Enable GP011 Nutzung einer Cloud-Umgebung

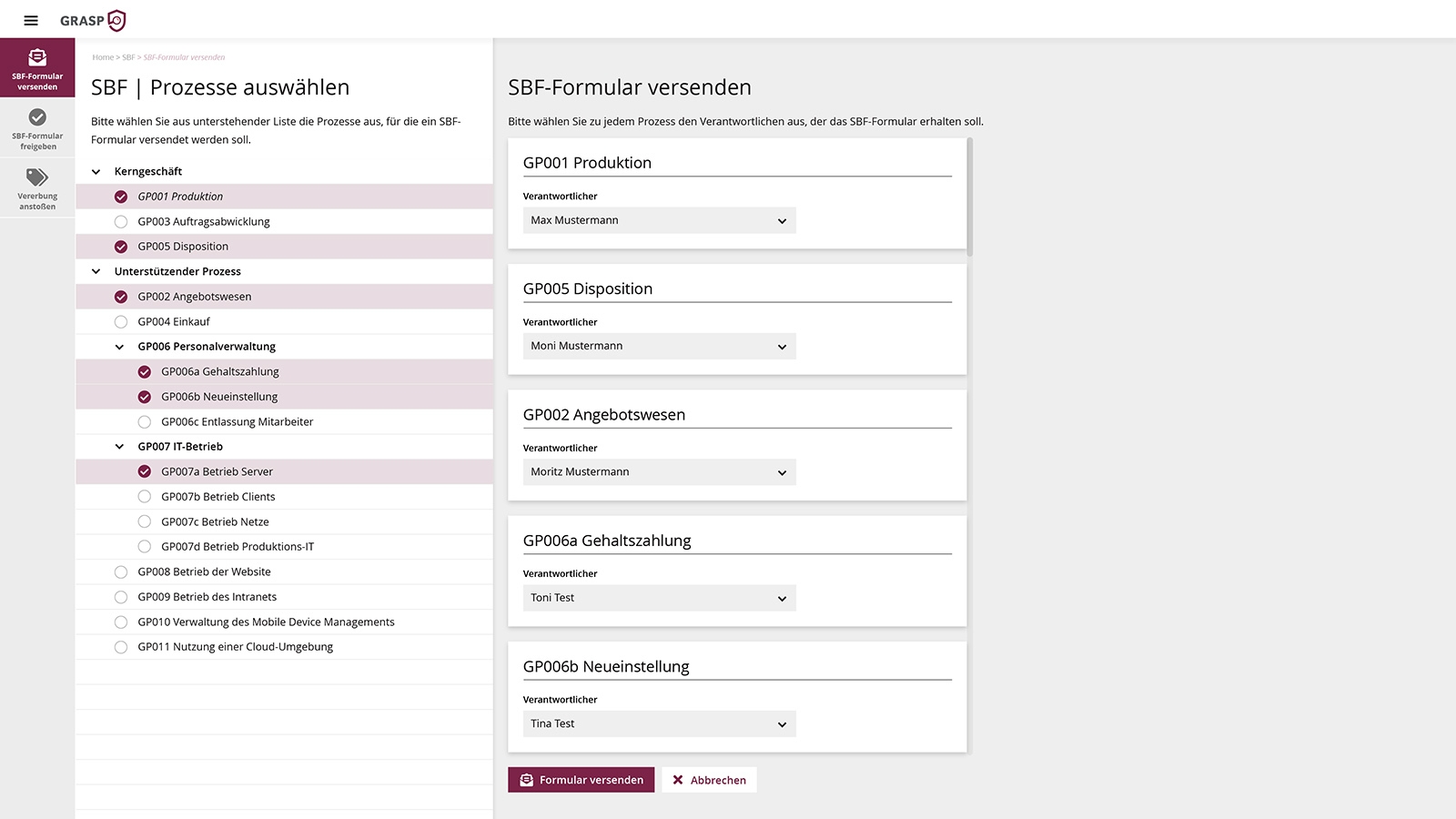(121, 647)
